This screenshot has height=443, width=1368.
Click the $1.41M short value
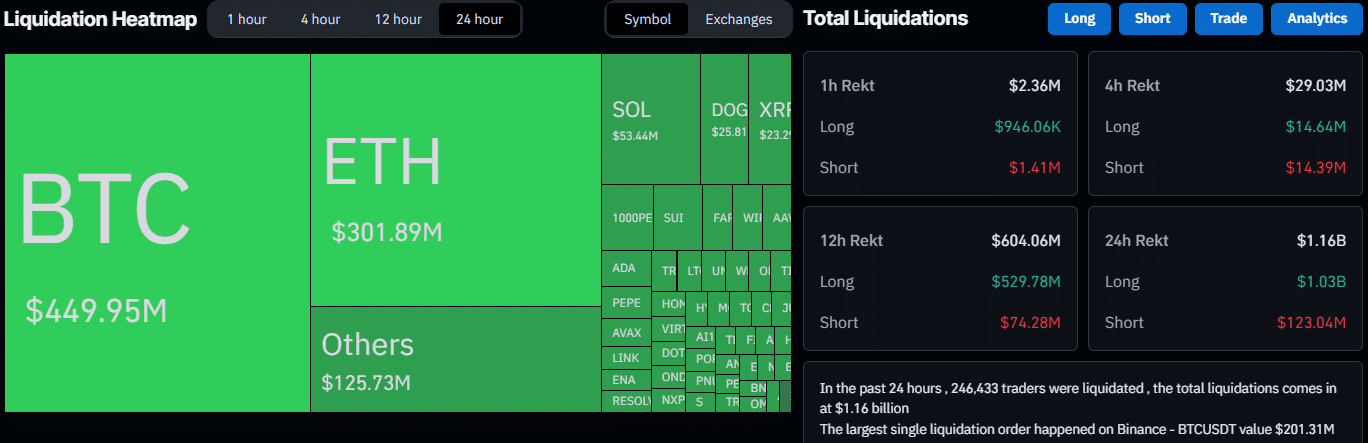click(x=1036, y=168)
